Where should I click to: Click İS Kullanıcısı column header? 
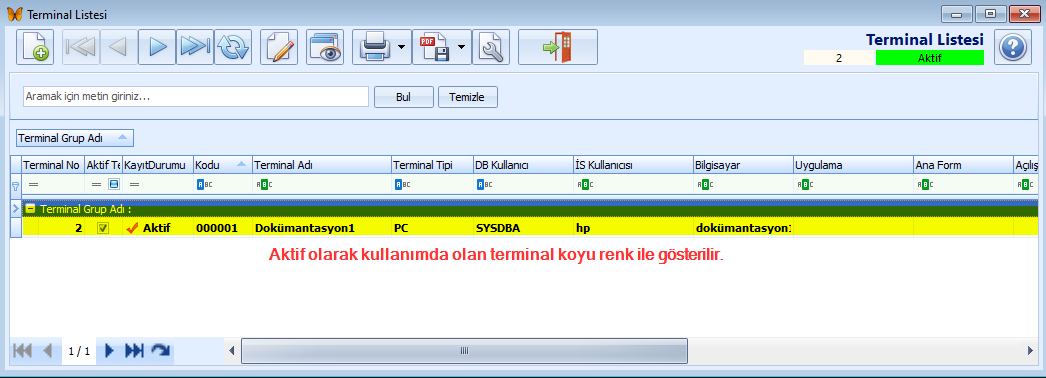click(632, 165)
